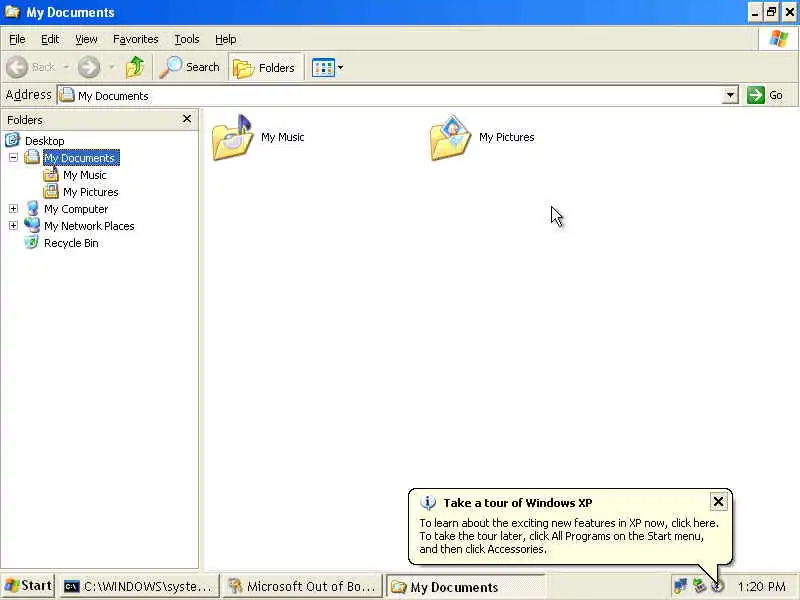Select My Music in the folder tree
800x600 pixels.
[x=85, y=175]
